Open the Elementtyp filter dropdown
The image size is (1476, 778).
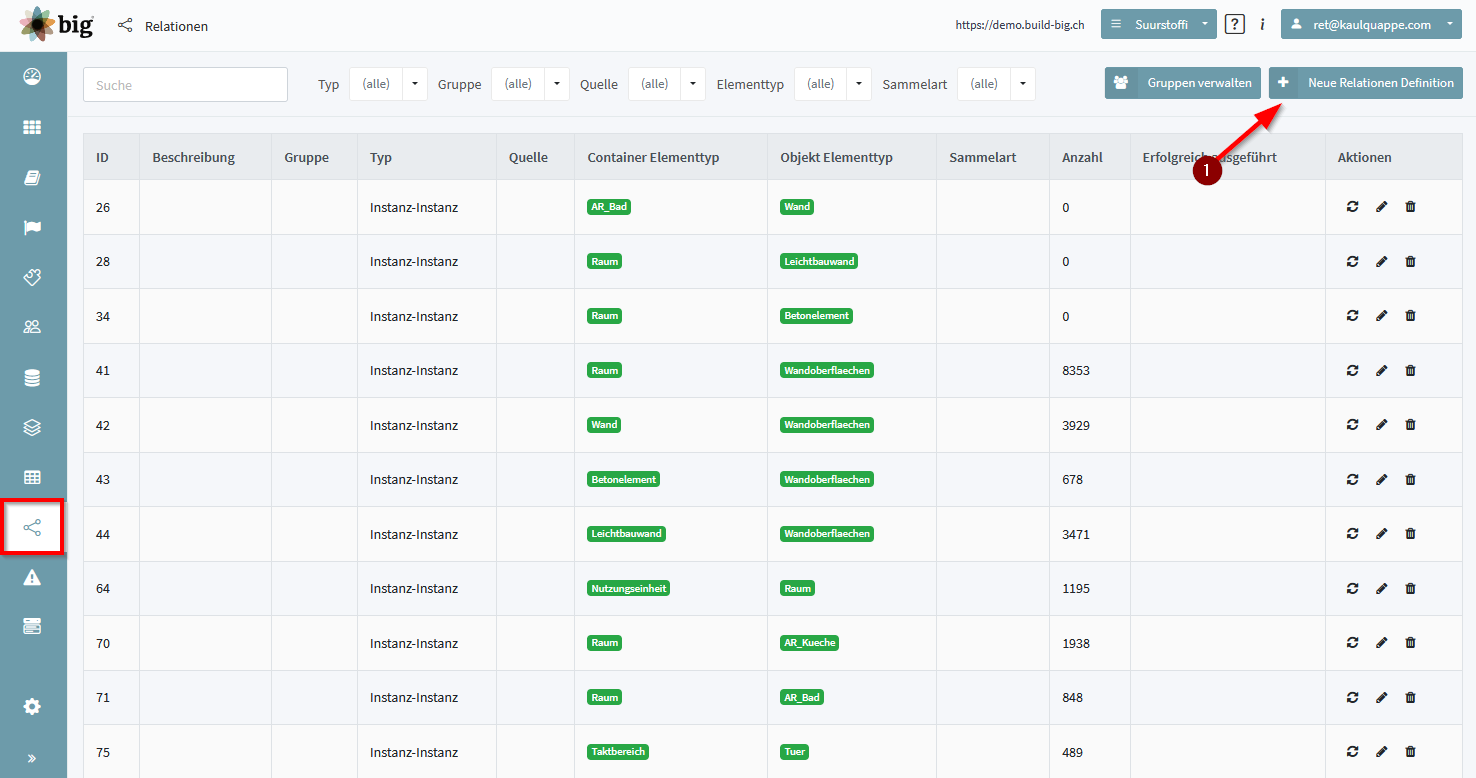point(833,84)
